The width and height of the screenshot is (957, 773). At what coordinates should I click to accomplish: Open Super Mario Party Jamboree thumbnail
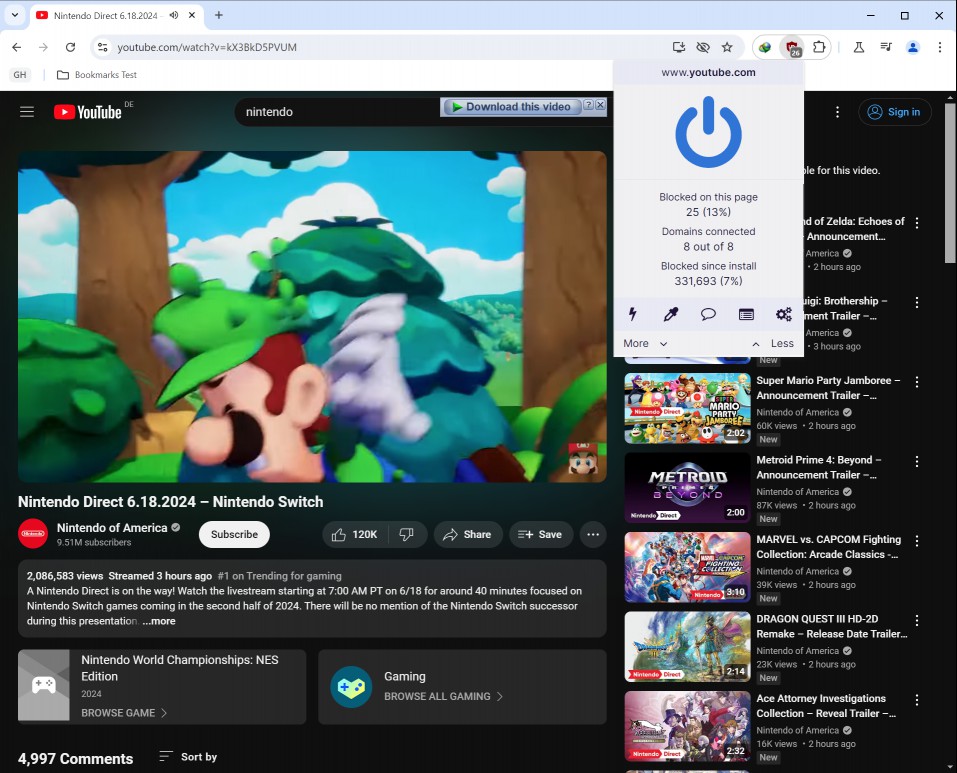(x=687, y=408)
